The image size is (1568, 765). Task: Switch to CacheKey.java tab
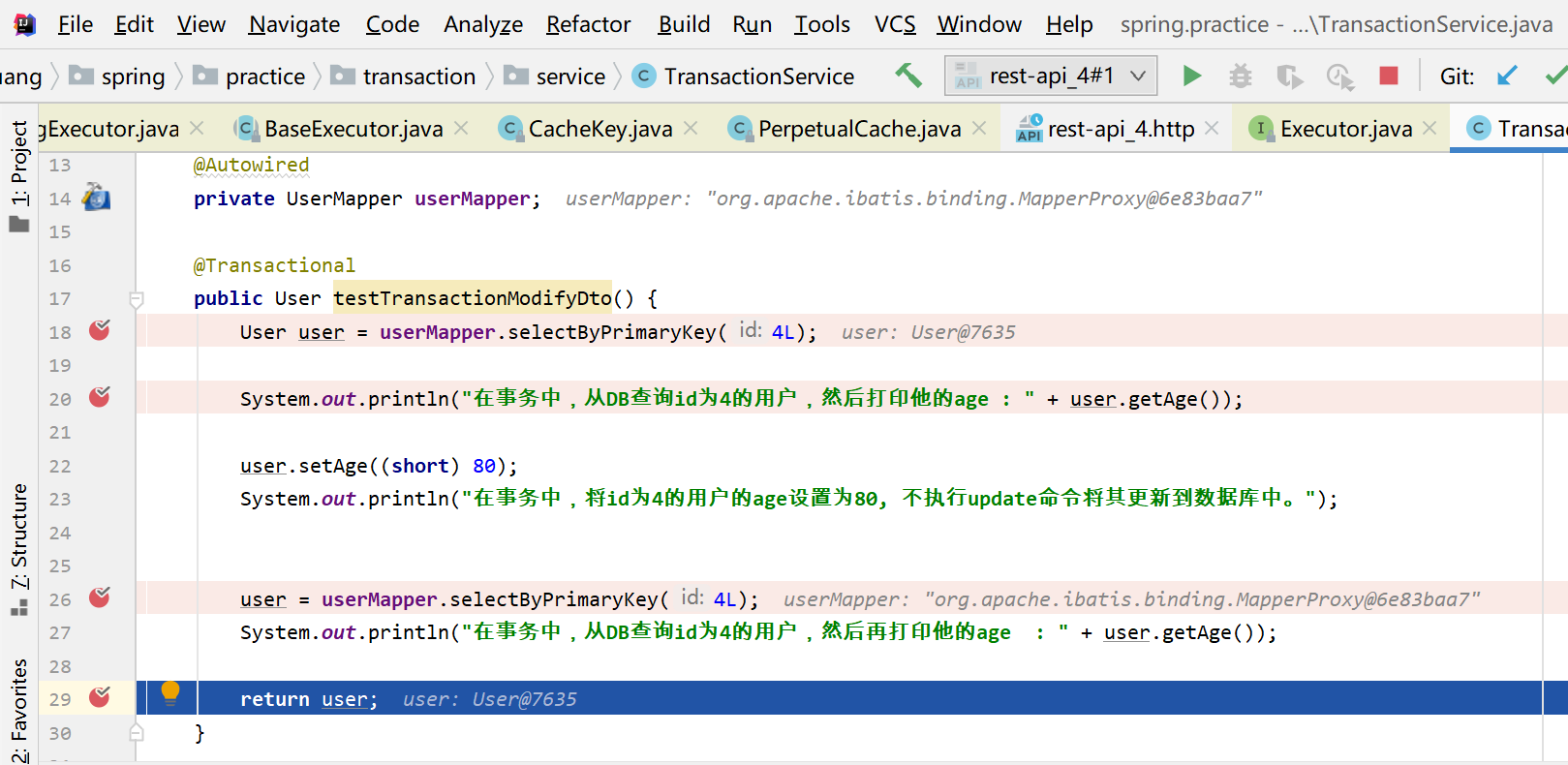click(600, 129)
